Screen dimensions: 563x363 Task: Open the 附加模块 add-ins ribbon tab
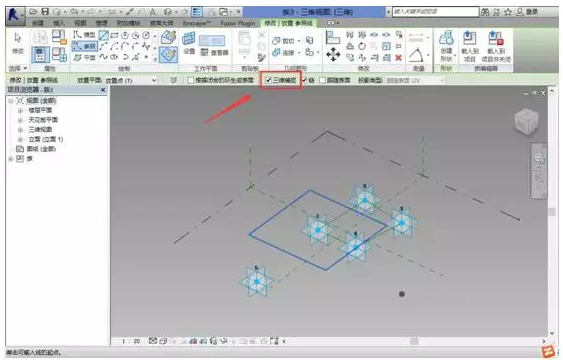[x=128, y=23]
